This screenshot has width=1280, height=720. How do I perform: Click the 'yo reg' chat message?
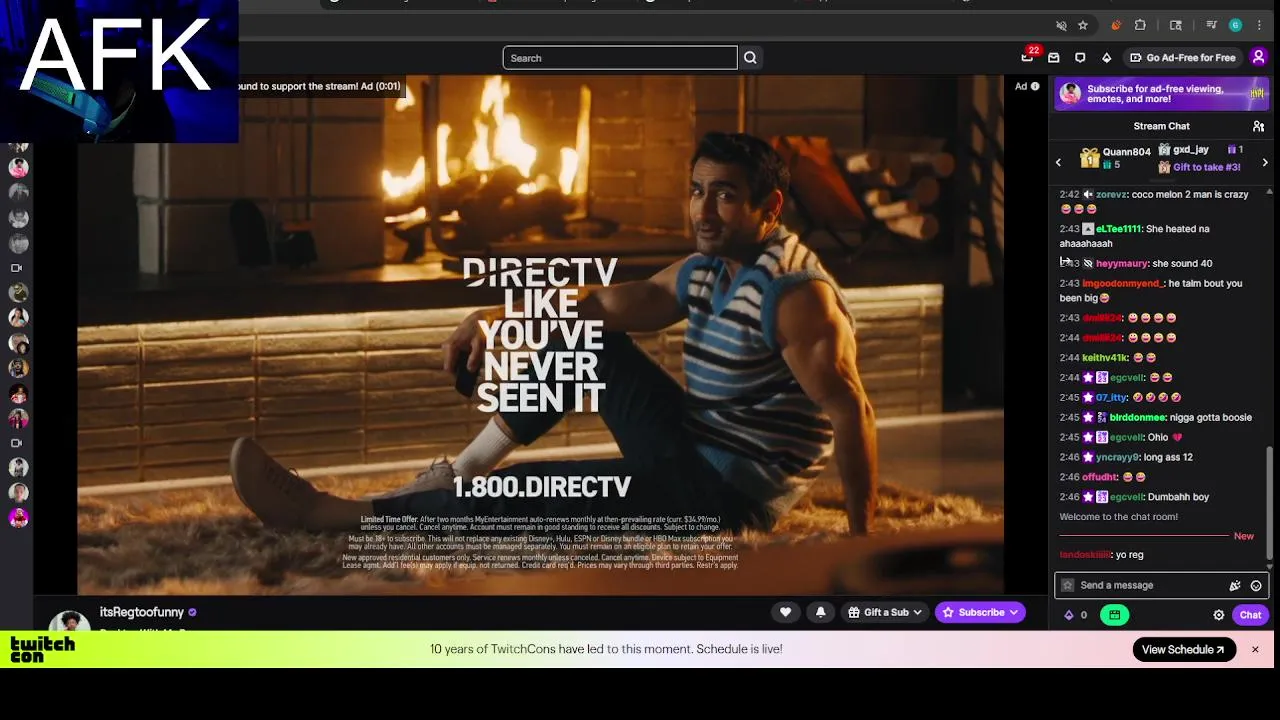point(1130,555)
